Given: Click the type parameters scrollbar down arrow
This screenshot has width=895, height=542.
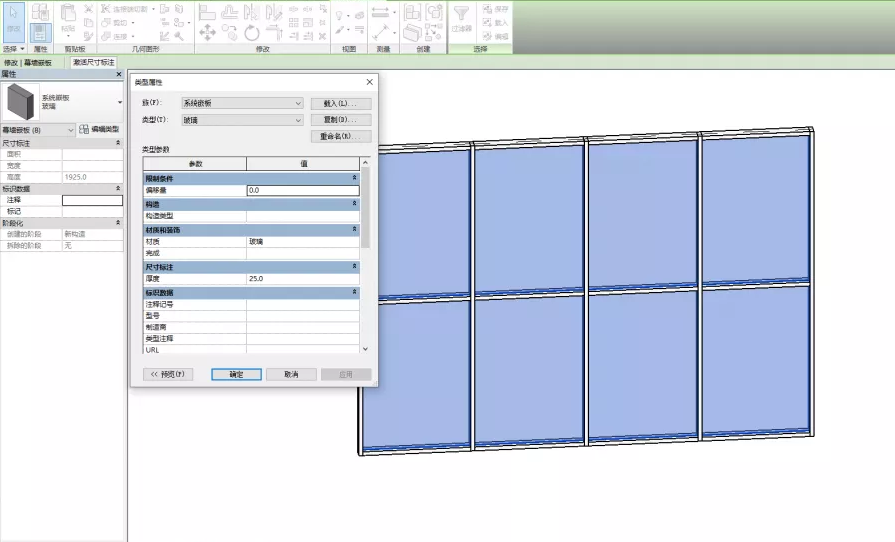Looking at the screenshot, I should click(x=365, y=349).
